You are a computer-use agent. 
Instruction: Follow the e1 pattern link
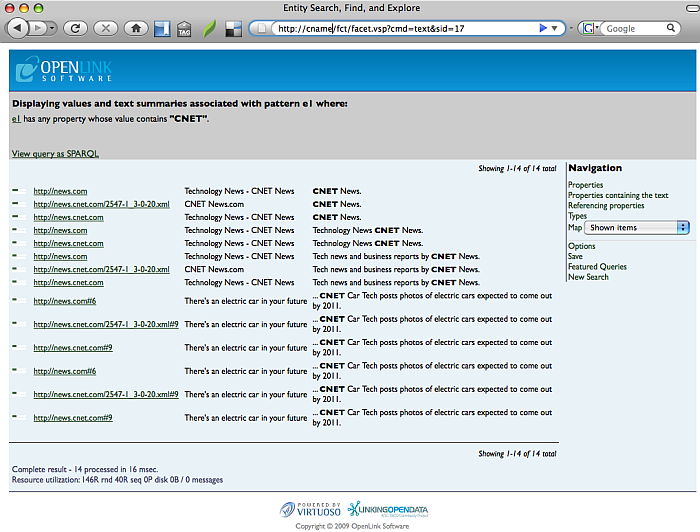click(x=16, y=119)
